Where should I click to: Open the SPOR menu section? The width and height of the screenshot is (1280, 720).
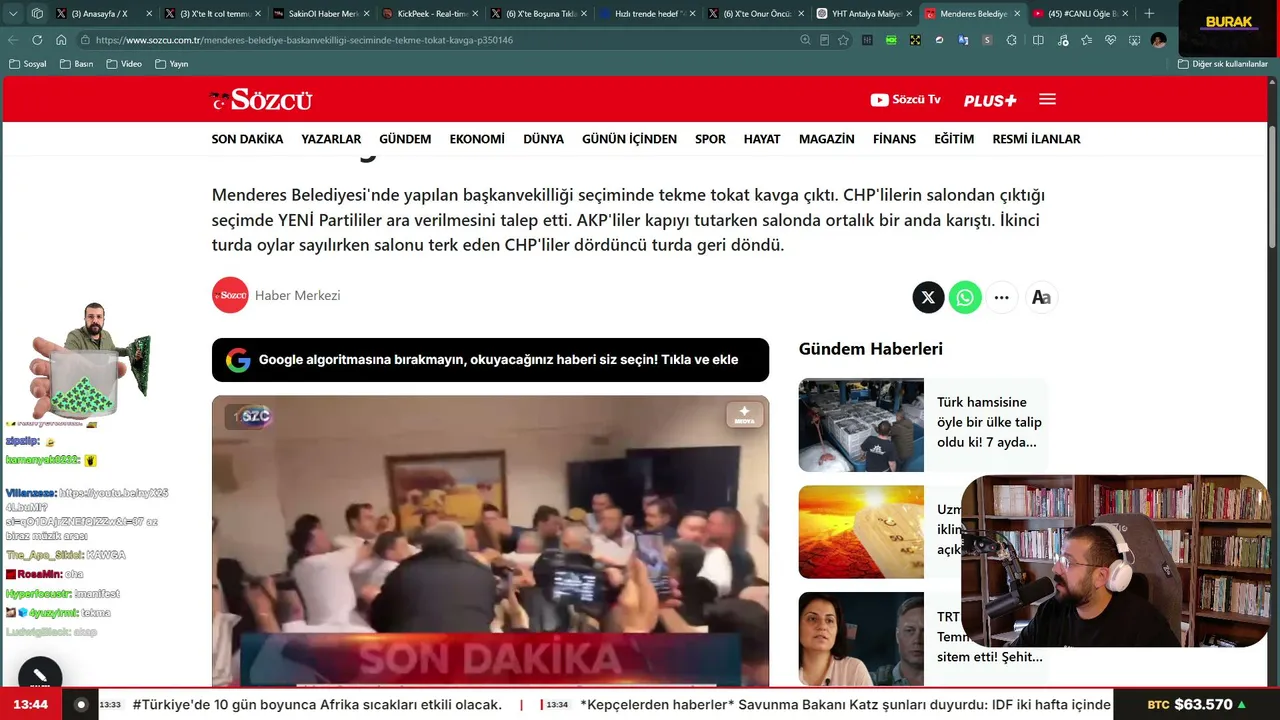710,139
